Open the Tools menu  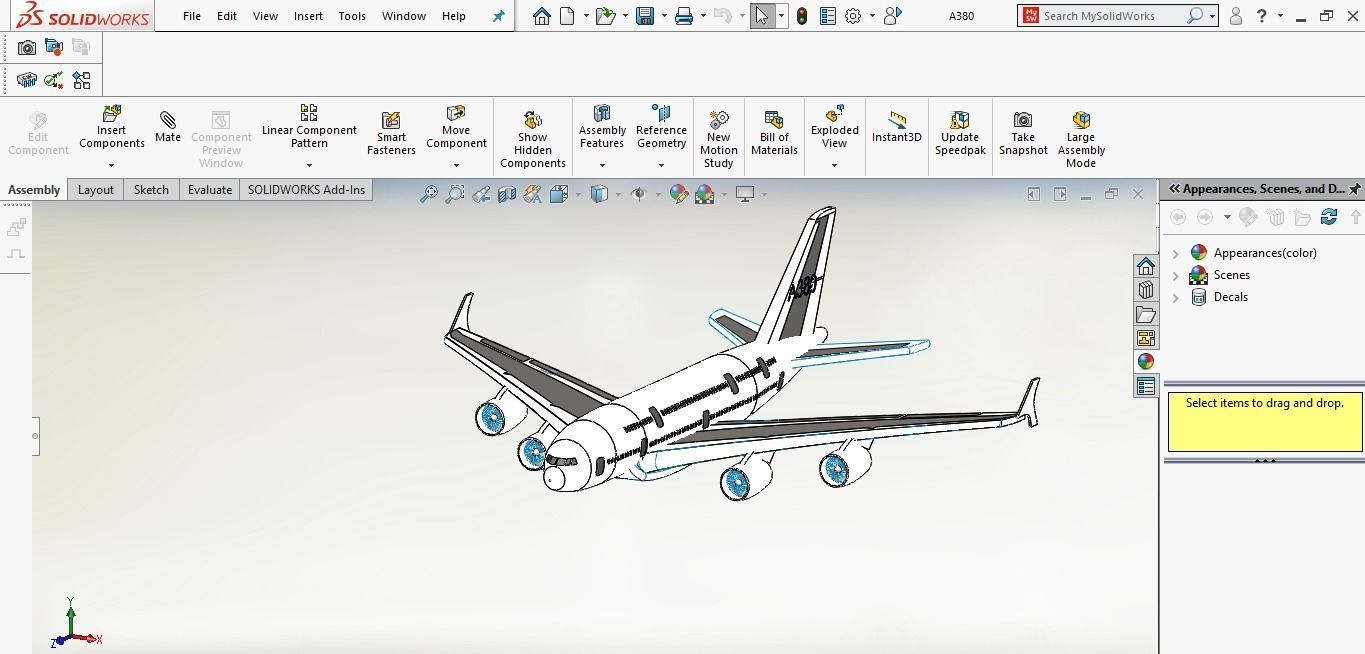pos(352,16)
